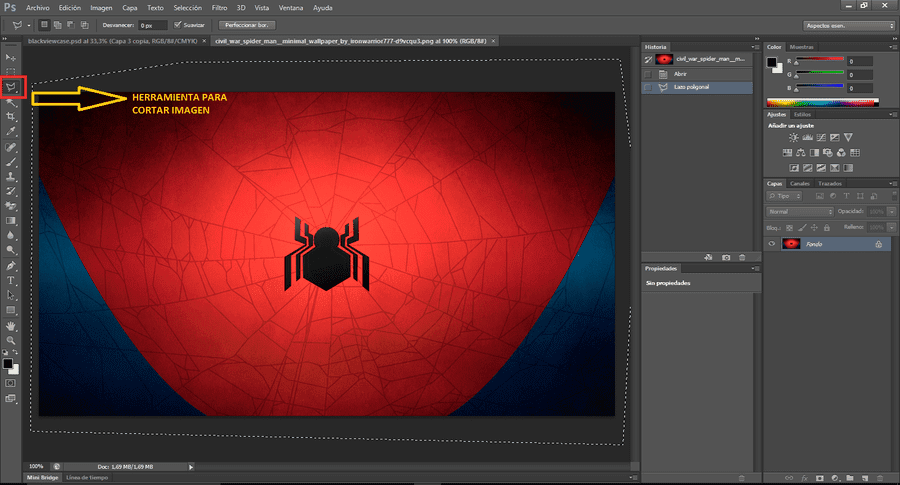The width and height of the screenshot is (900, 485).
Task: Select Subtract from selection mode
Action: coord(71,25)
